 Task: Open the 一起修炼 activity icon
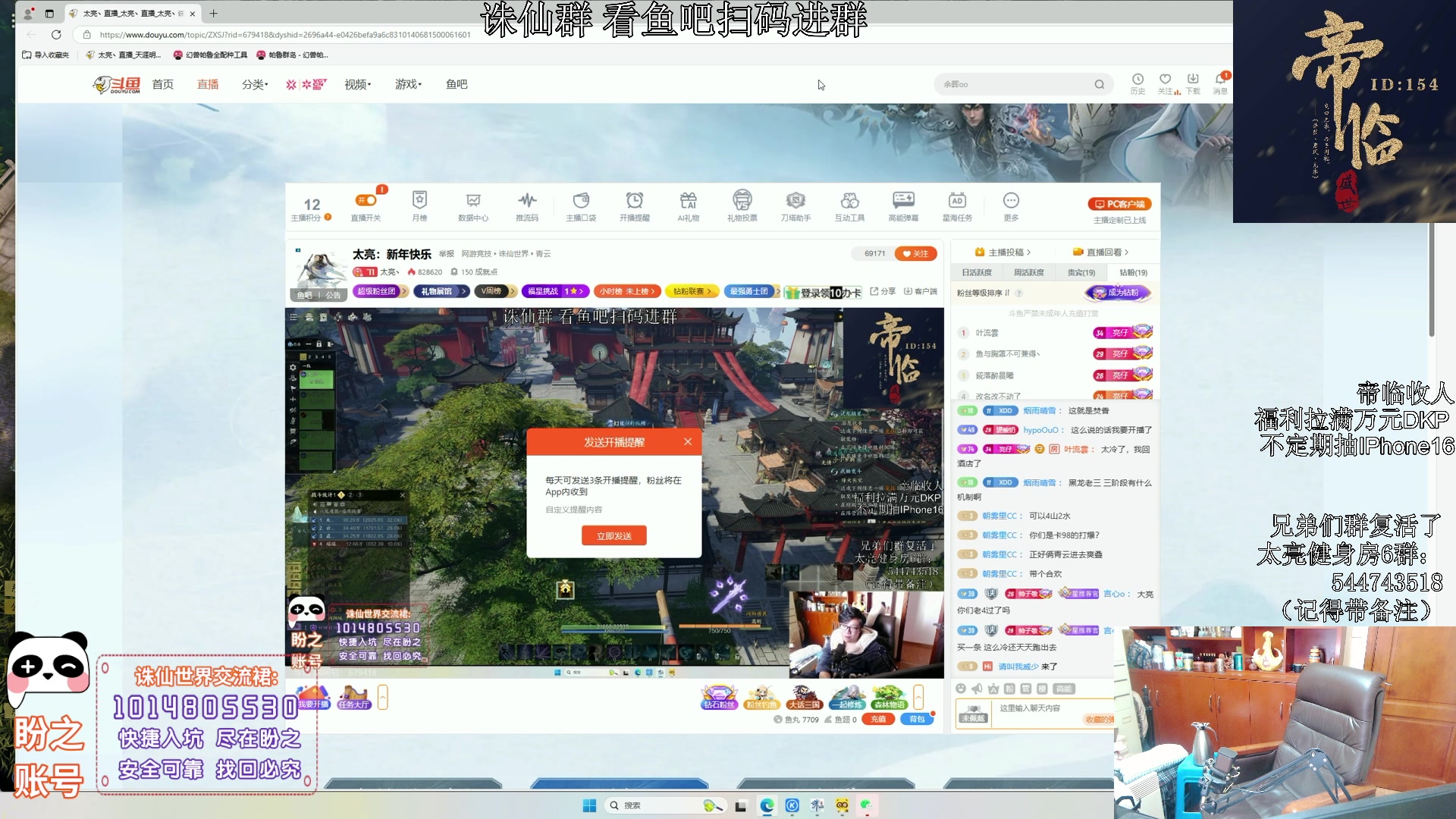click(847, 697)
